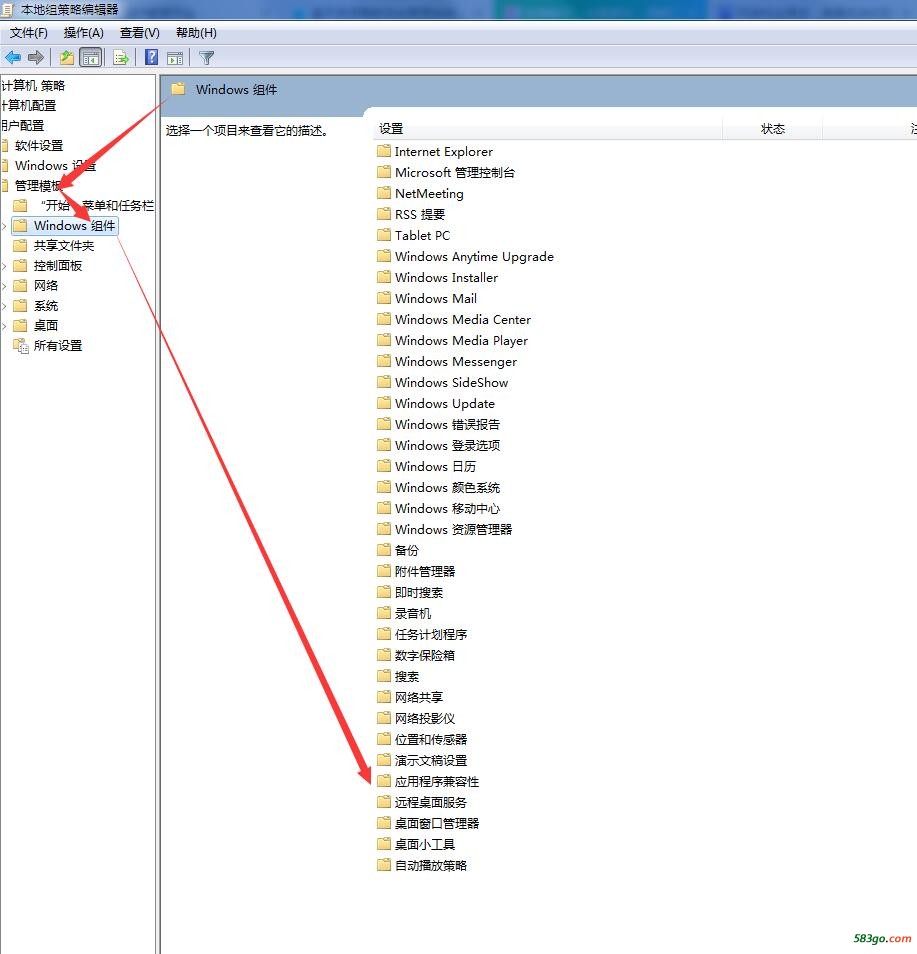Select 所有设置 in the tree

pos(58,346)
